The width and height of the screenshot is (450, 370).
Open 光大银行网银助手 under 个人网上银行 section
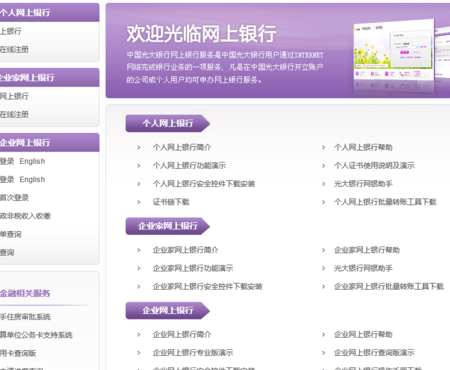[363, 184]
